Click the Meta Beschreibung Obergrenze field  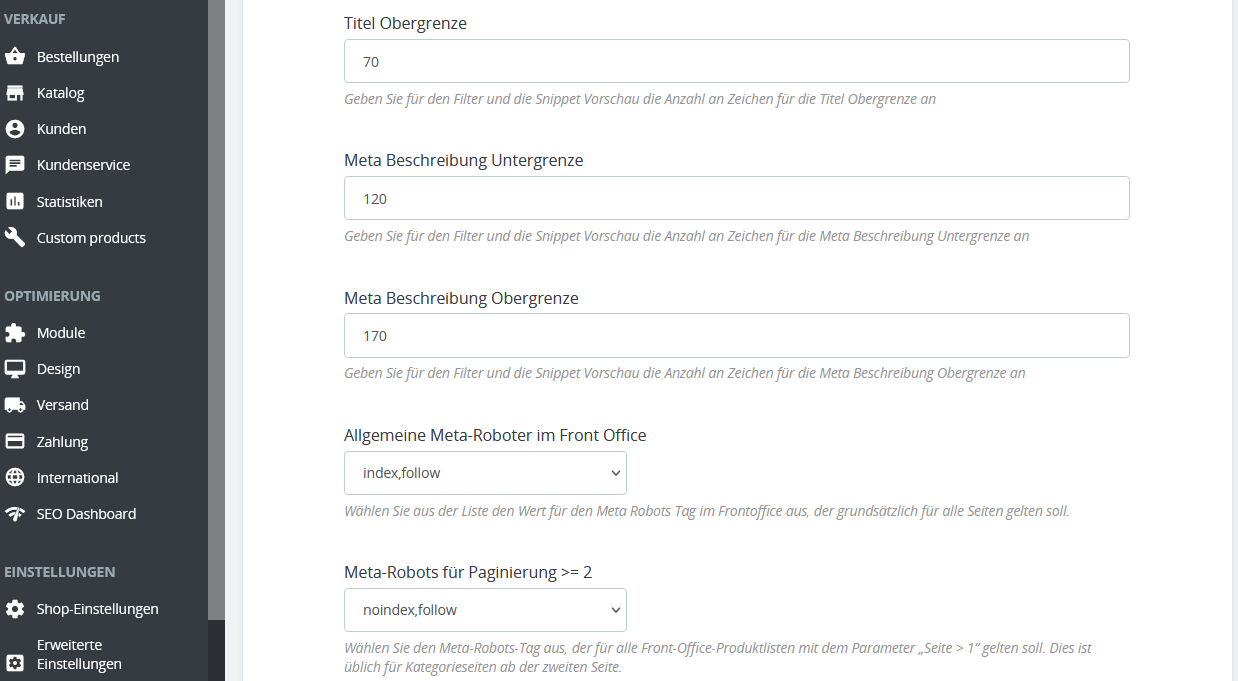click(737, 335)
